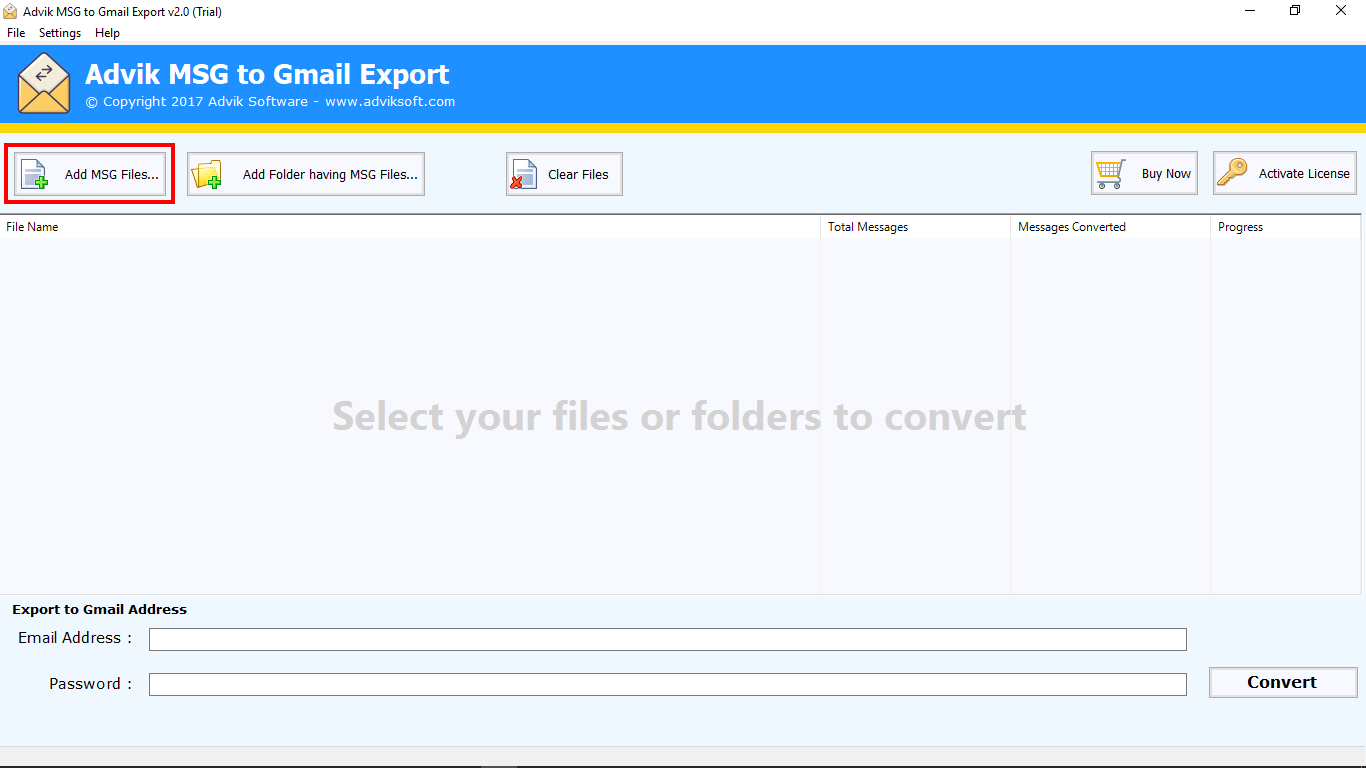This screenshot has width=1366, height=768.
Task: Click the Advik envelope logo in banner
Action: (44, 83)
